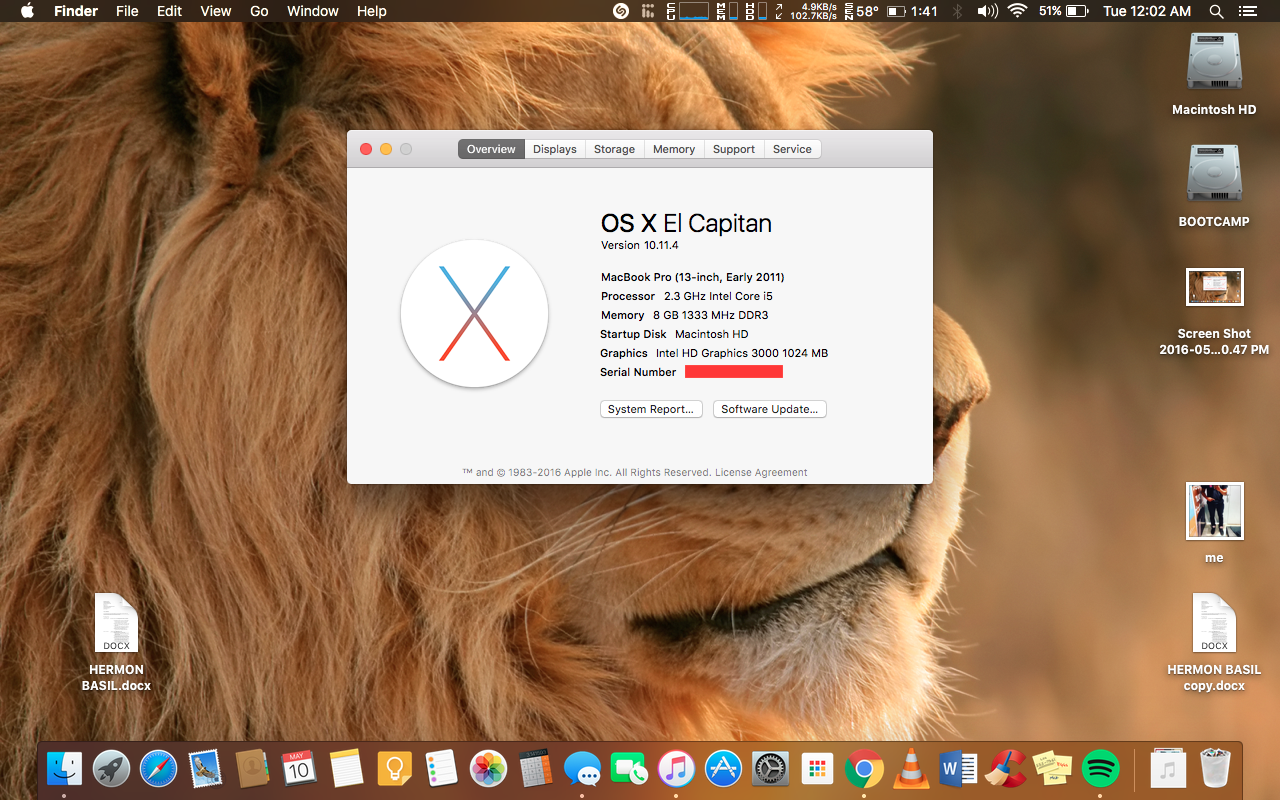This screenshot has width=1280, height=800.
Task: Switch to the Service tab
Action: pos(792,149)
